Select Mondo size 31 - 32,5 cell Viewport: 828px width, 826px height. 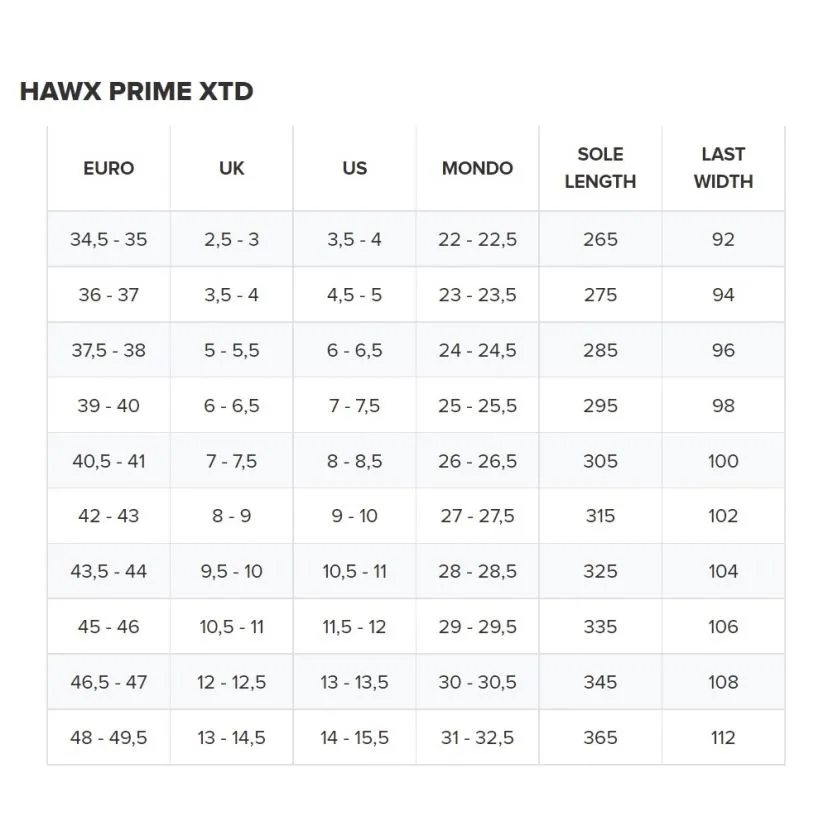click(x=477, y=738)
